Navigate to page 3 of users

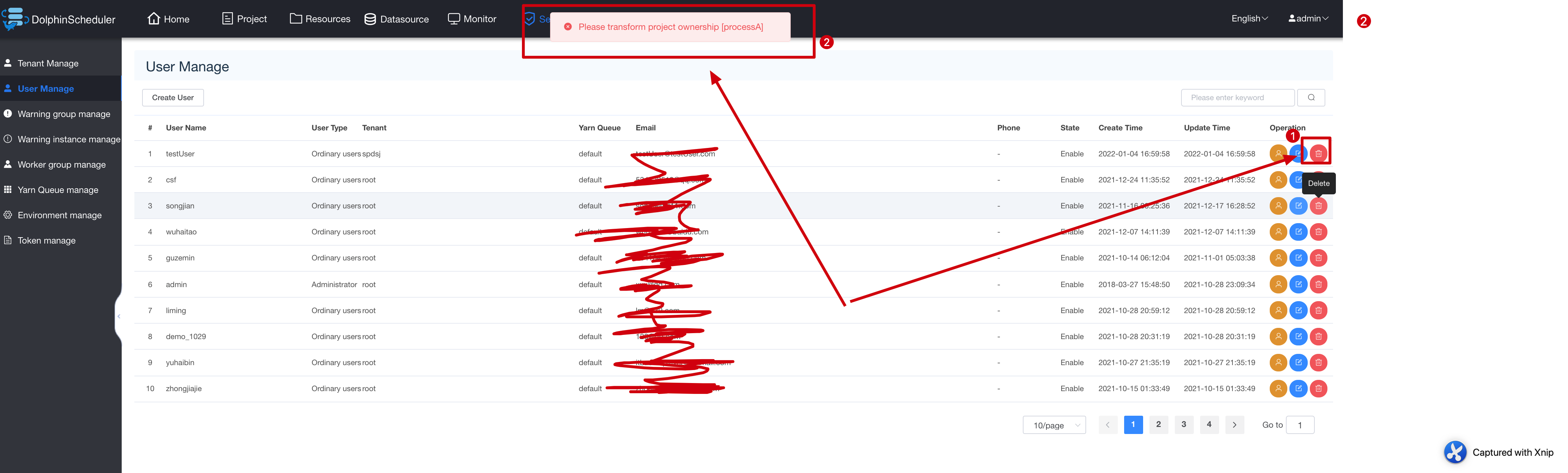coord(1183,425)
